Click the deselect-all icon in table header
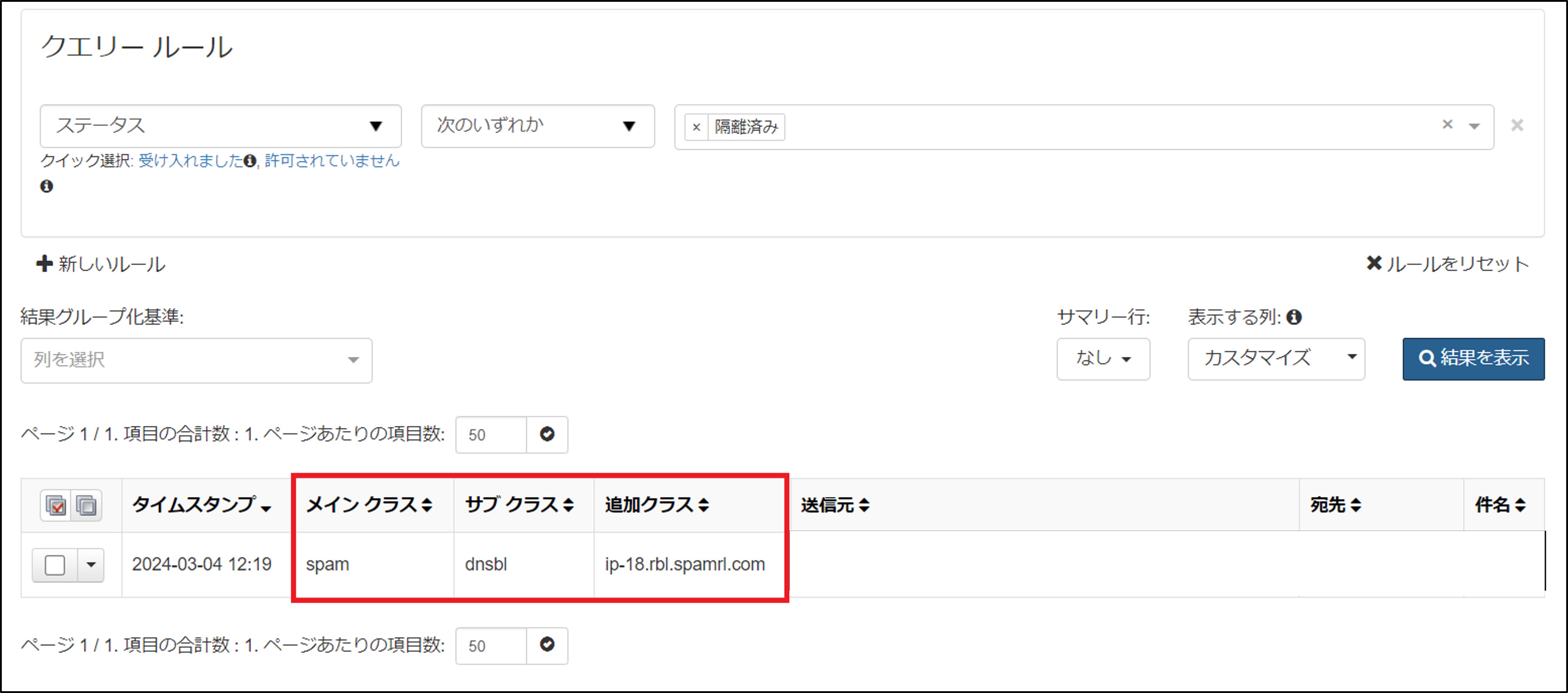 (x=86, y=506)
